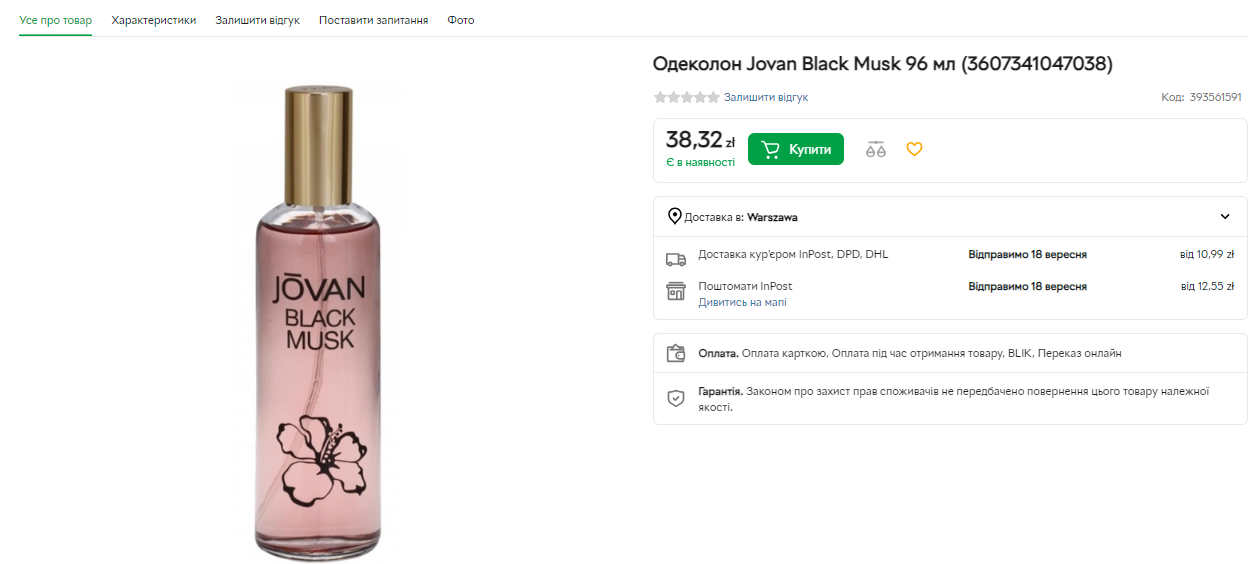1257x564 pixels.
Task: Expand the delivery city chevron
Action: tap(1225, 217)
